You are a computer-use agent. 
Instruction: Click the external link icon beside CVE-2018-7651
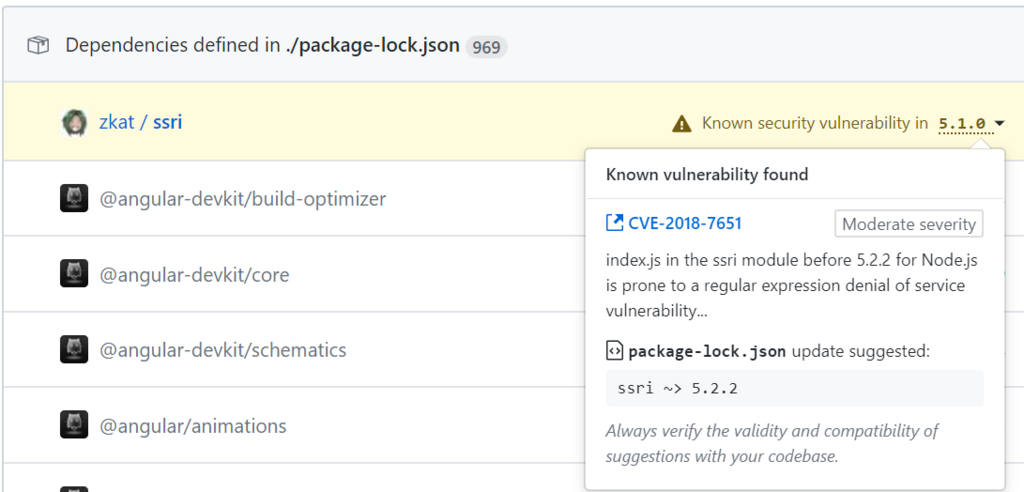tap(614, 223)
